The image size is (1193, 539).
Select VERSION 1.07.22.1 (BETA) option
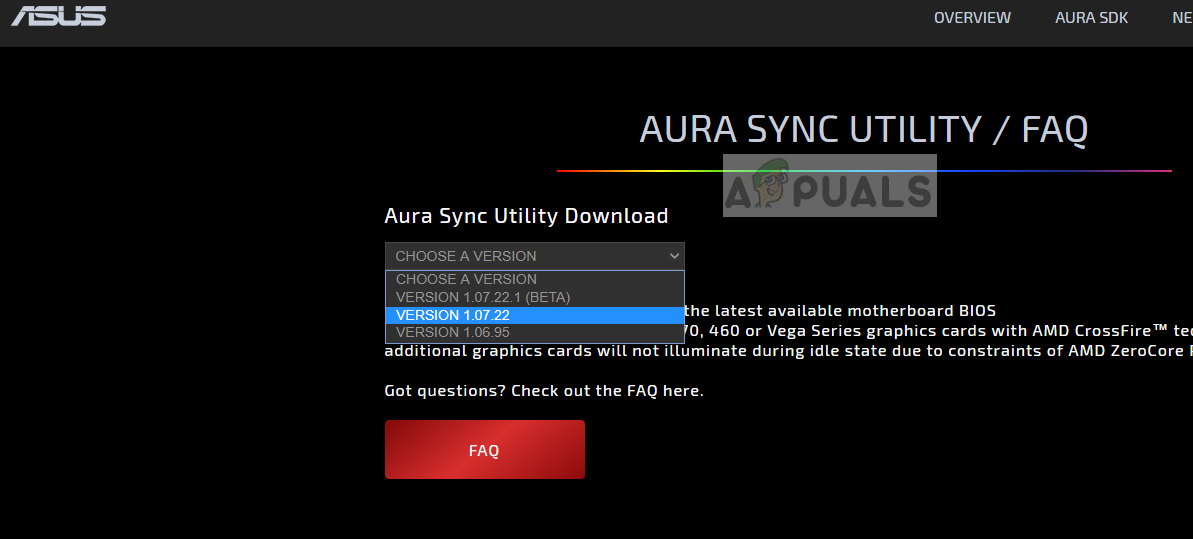(x=535, y=297)
